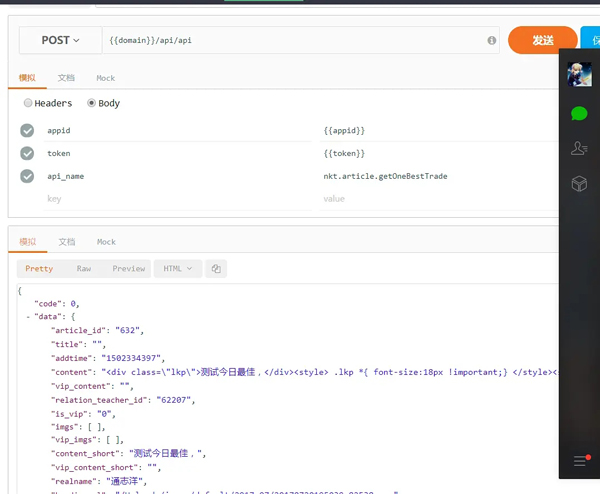Switch to response 文档 tab
The image size is (600, 494).
click(67, 242)
